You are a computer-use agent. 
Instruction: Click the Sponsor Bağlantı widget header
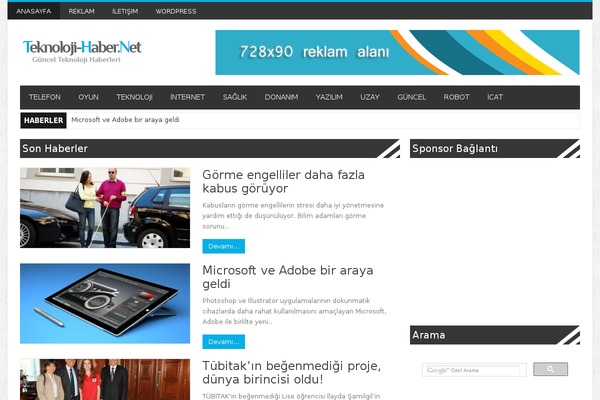click(x=495, y=149)
